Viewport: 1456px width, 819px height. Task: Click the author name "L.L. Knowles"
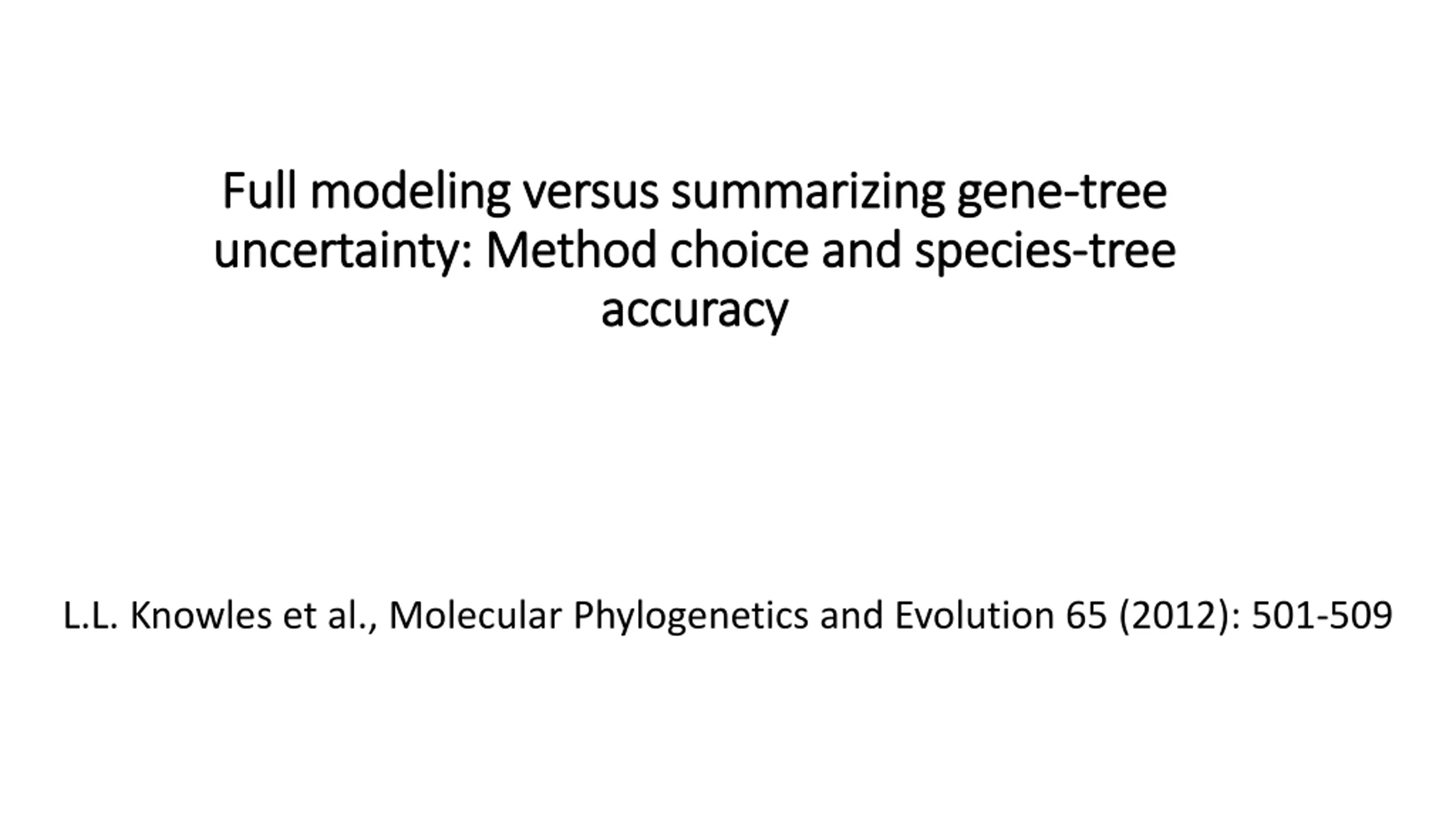point(167,615)
